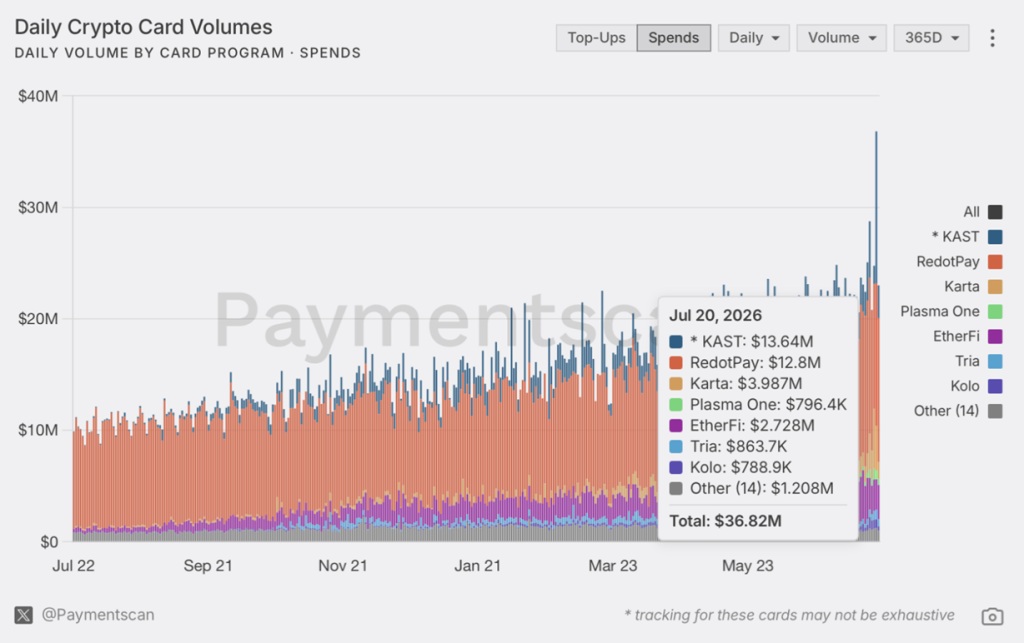Click the May 23 x-axis label
This screenshot has width=1024, height=643.
click(747, 566)
